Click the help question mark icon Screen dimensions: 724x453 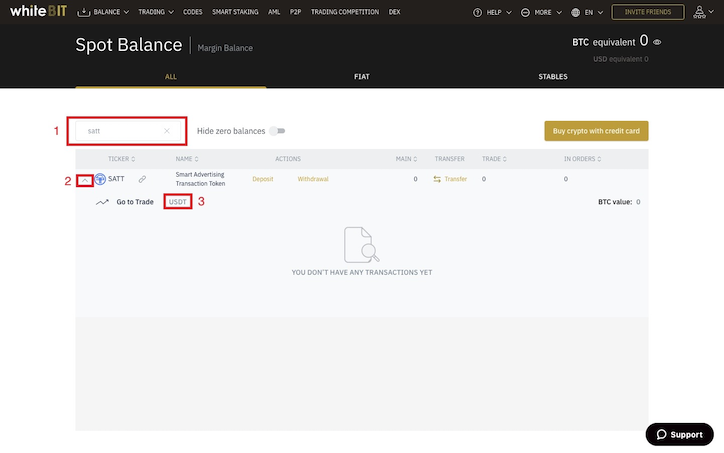click(x=477, y=12)
